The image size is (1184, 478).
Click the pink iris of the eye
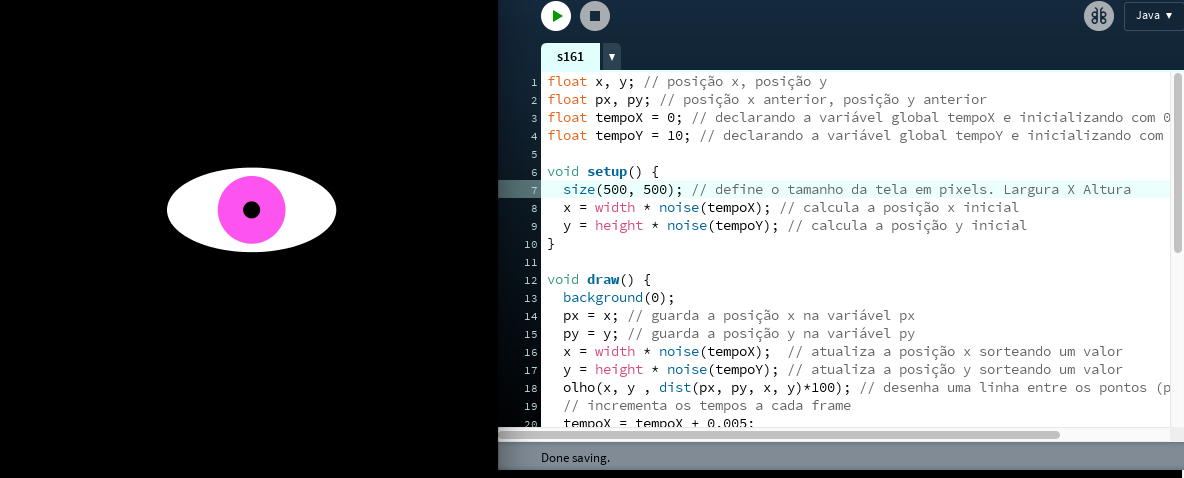tap(232, 210)
